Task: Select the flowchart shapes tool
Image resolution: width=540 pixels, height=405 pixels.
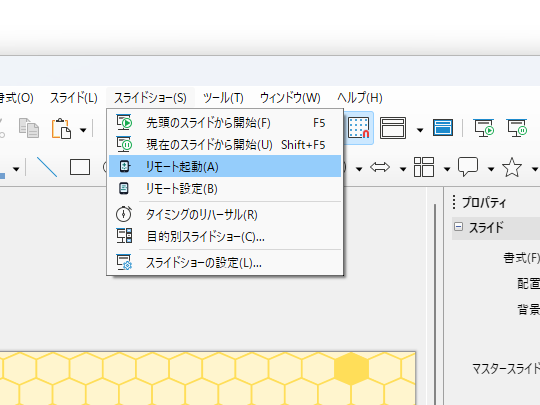Action: coord(424,167)
